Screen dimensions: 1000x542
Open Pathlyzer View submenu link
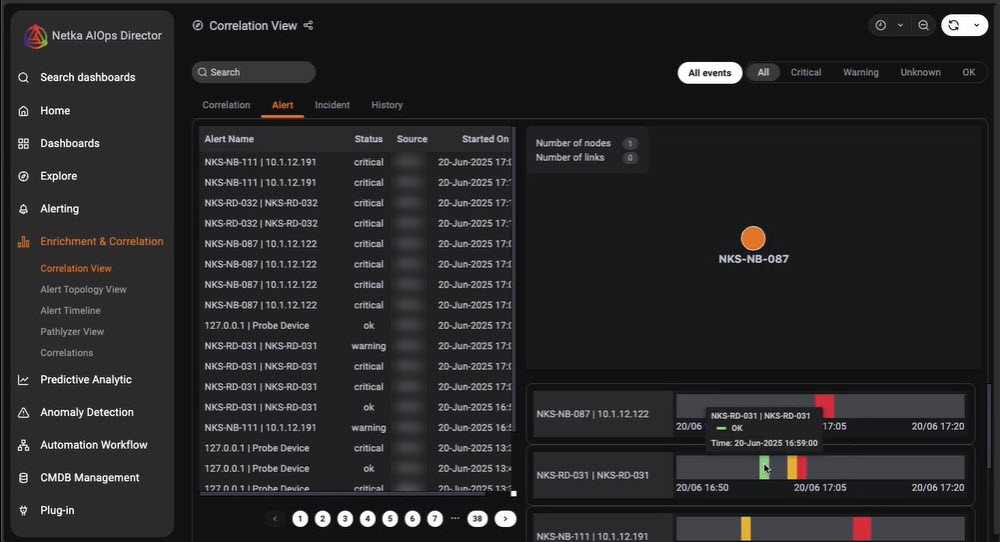coord(72,332)
